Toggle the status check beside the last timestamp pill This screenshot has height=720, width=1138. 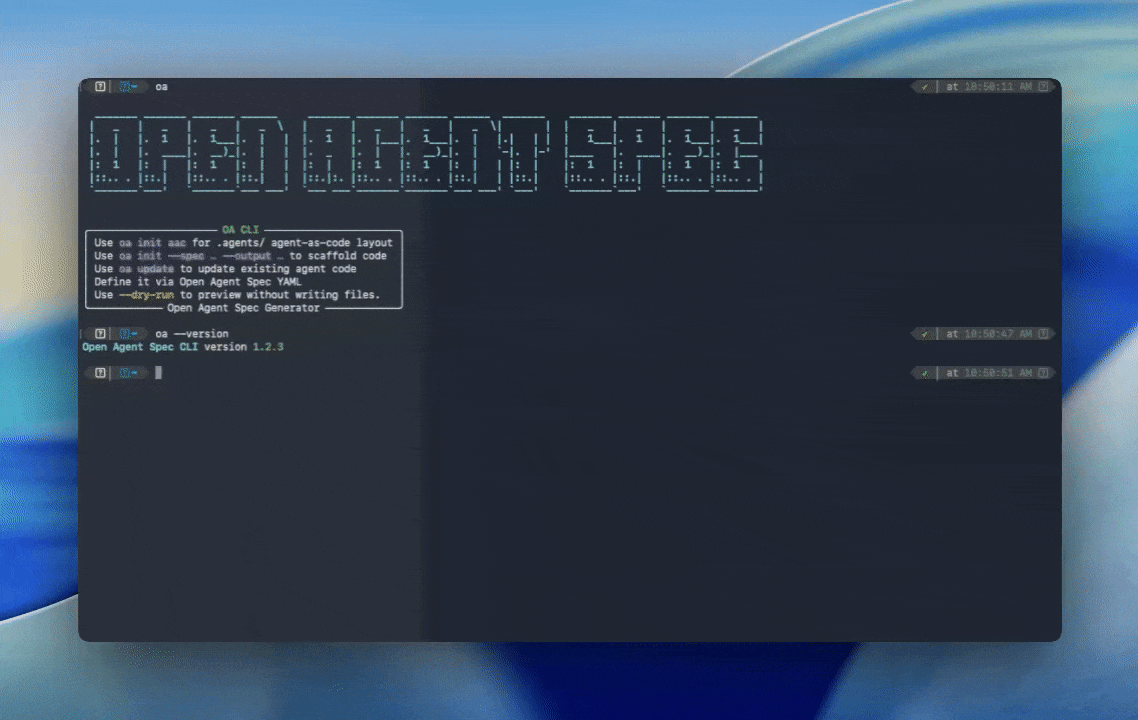924,372
